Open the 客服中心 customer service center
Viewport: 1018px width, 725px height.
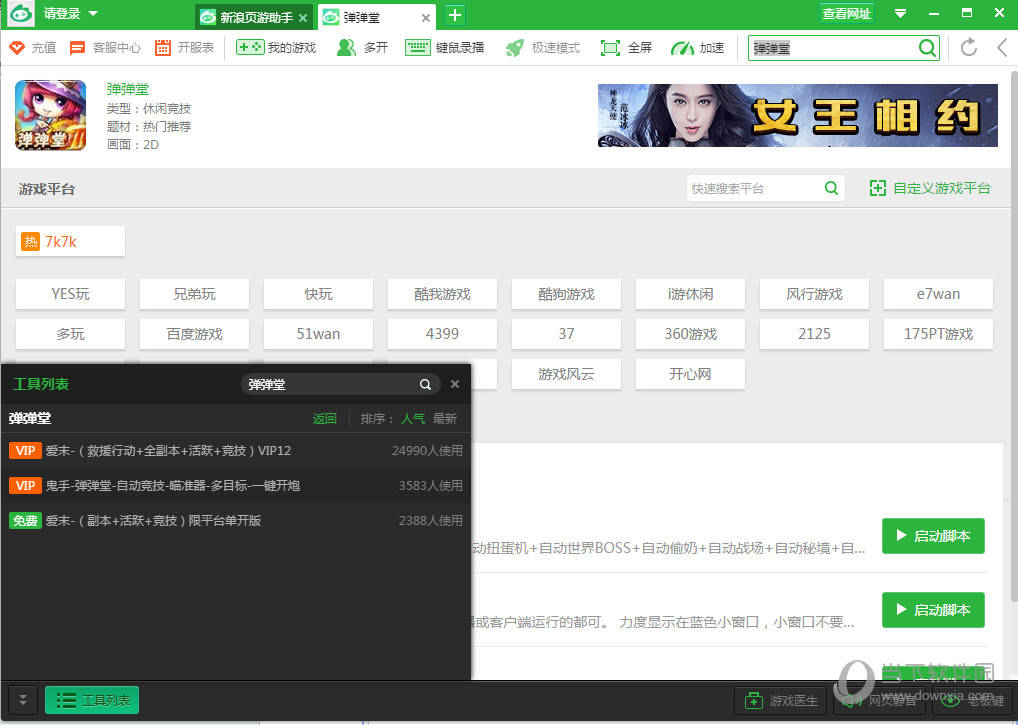99,47
